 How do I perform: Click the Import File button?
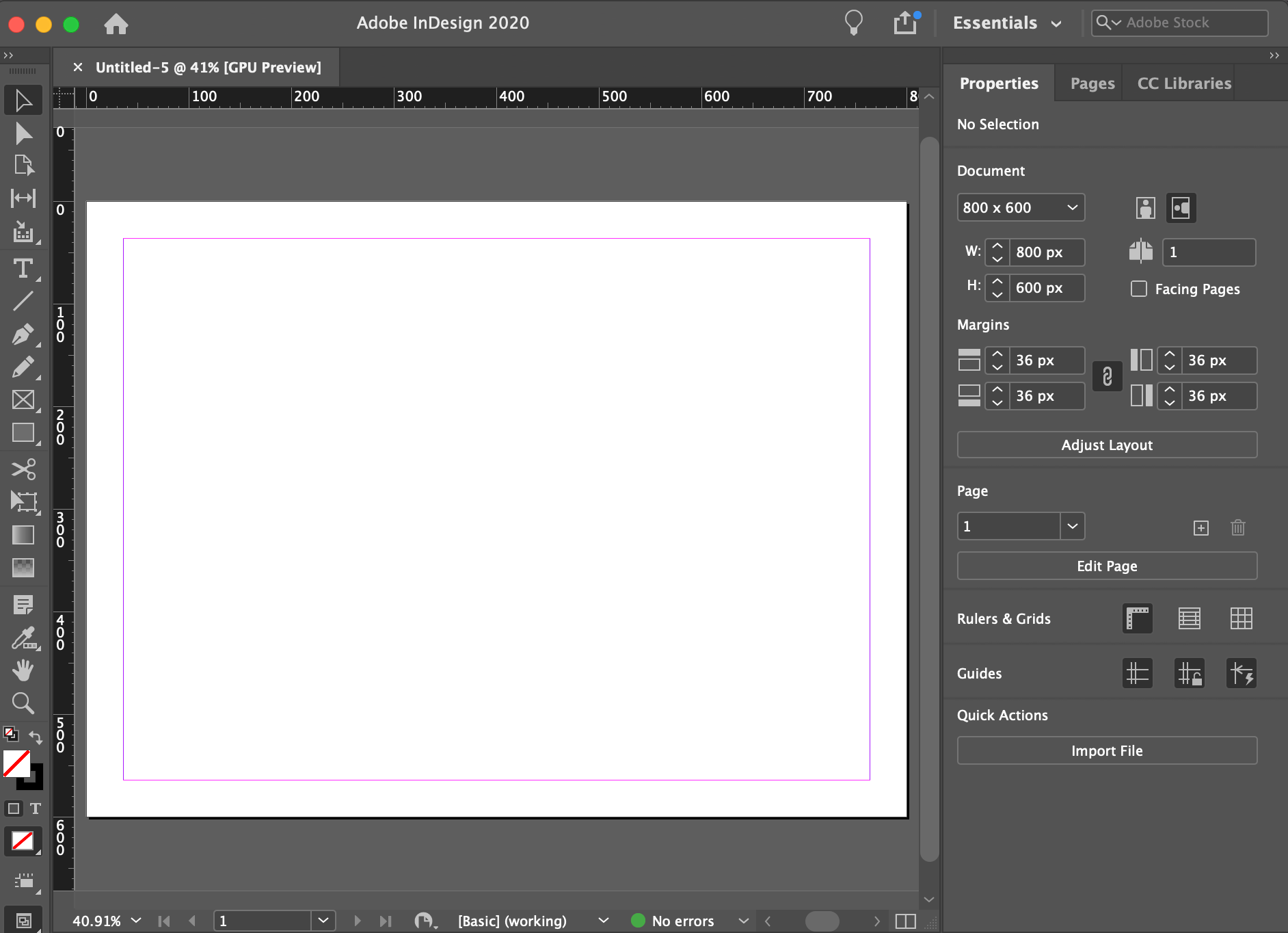click(x=1107, y=750)
